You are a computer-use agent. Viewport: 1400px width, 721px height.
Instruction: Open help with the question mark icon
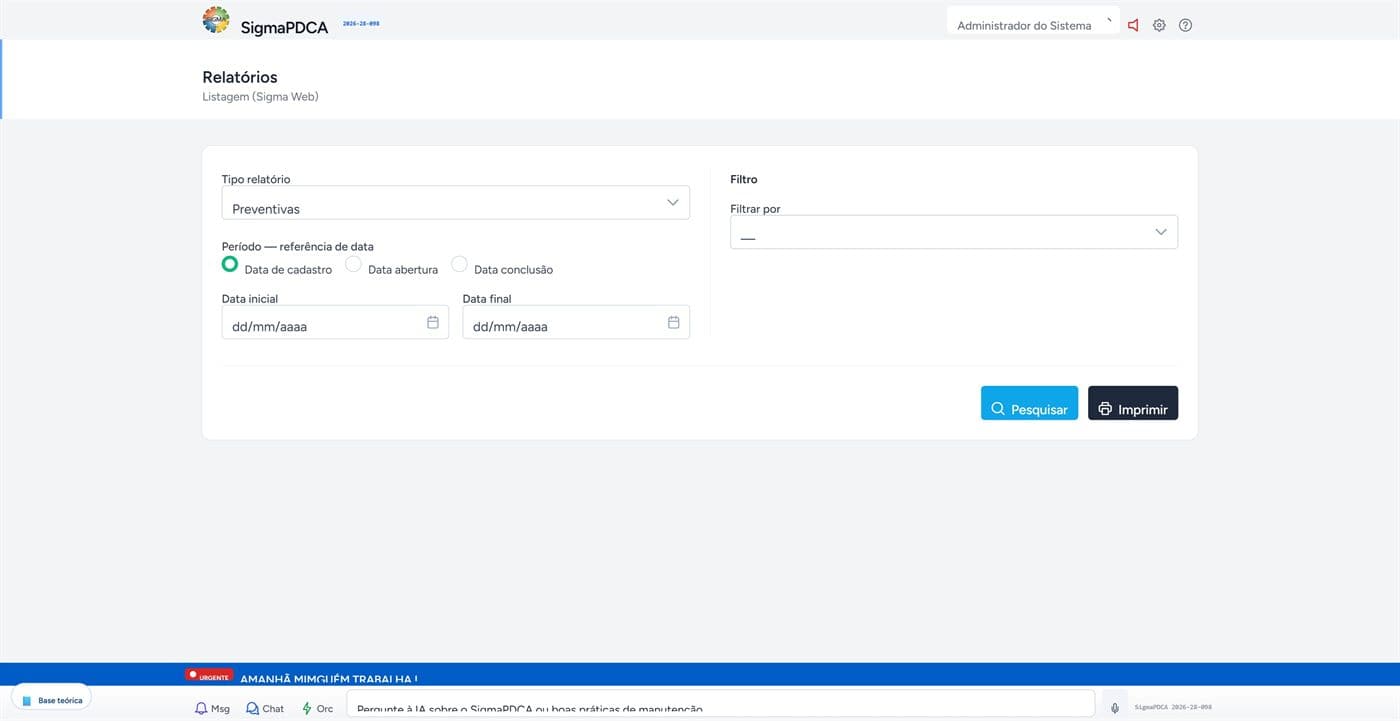1185,25
